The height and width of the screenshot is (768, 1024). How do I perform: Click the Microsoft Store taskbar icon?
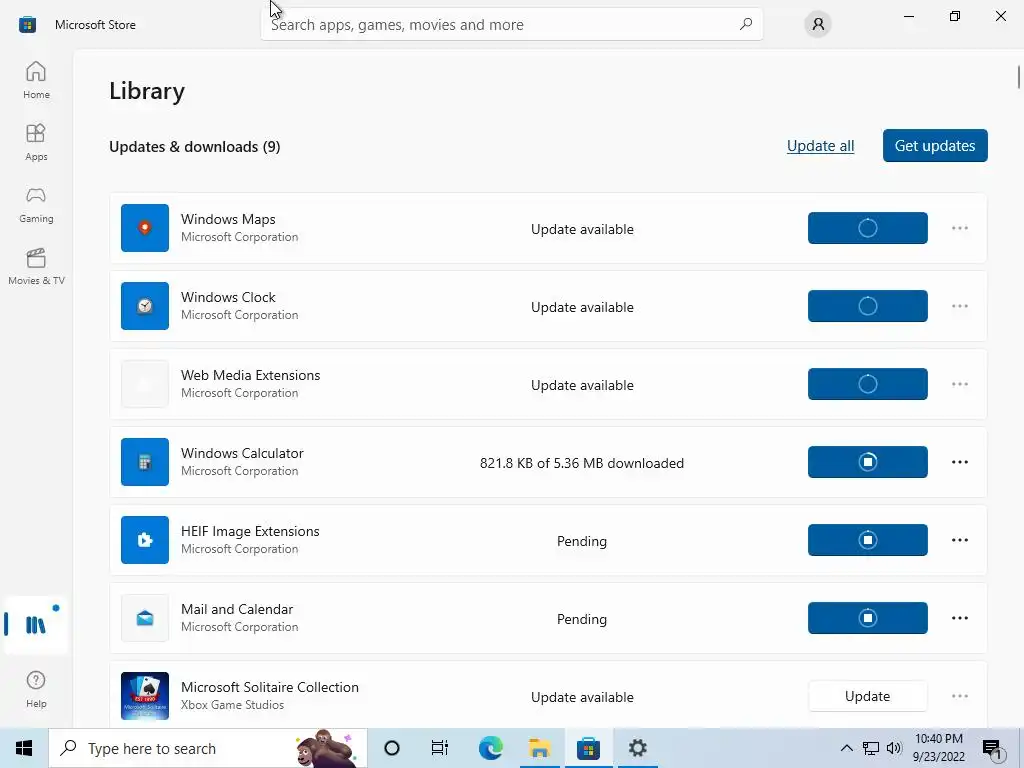tap(588, 748)
